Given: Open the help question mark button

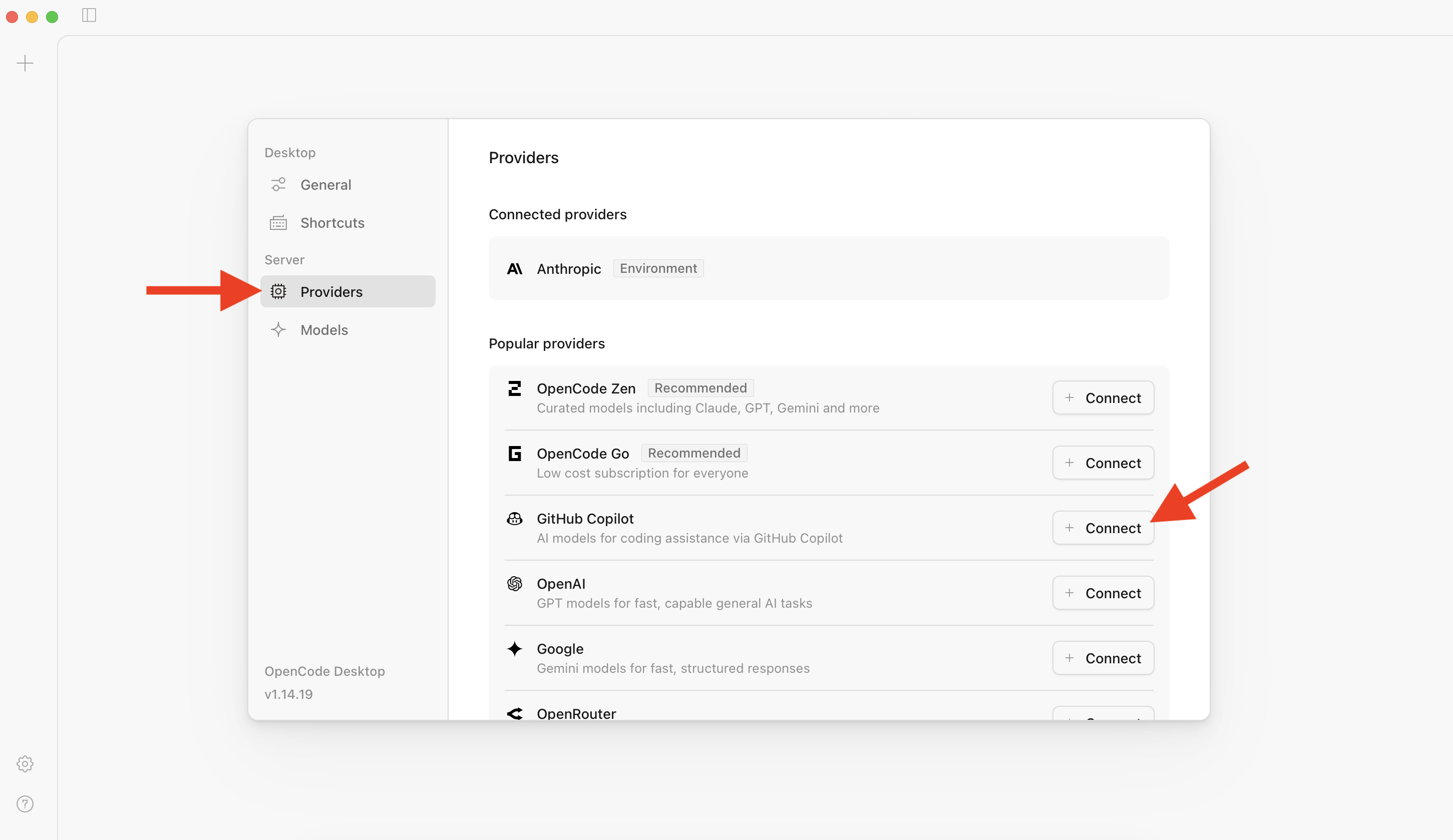Looking at the screenshot, I should coord(26,804).
